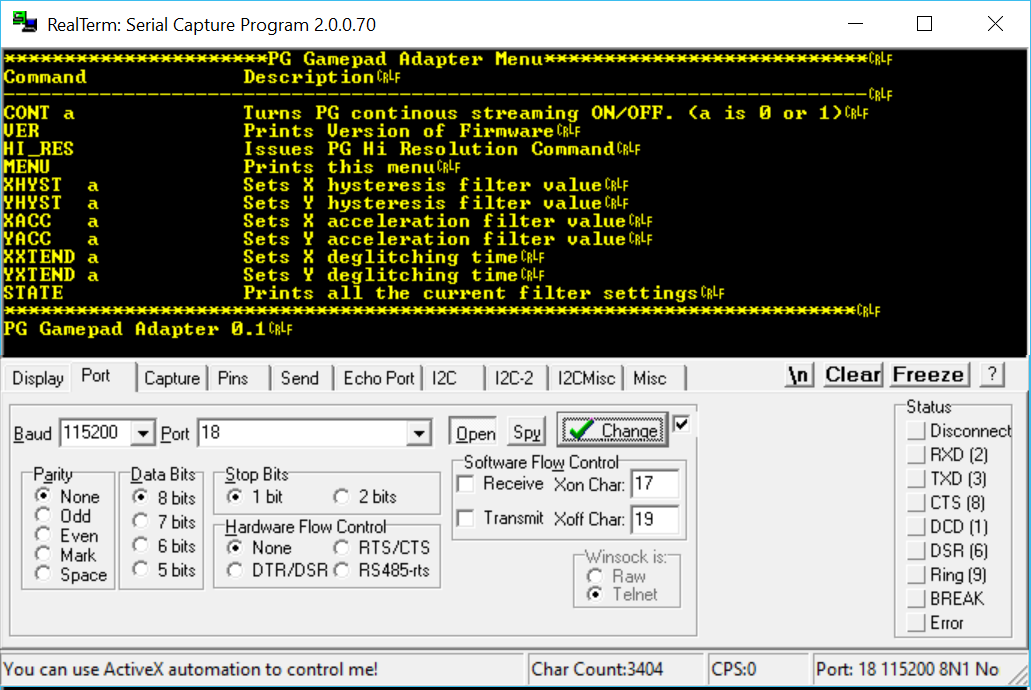
Task: Apply settings with the Change button
Action: [613, 430]
